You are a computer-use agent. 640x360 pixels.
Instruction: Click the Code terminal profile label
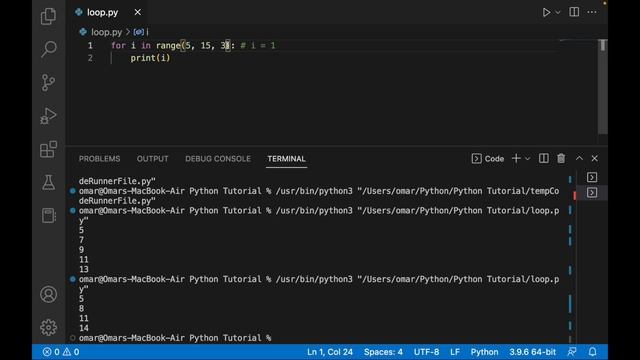(x=488, y=158)
